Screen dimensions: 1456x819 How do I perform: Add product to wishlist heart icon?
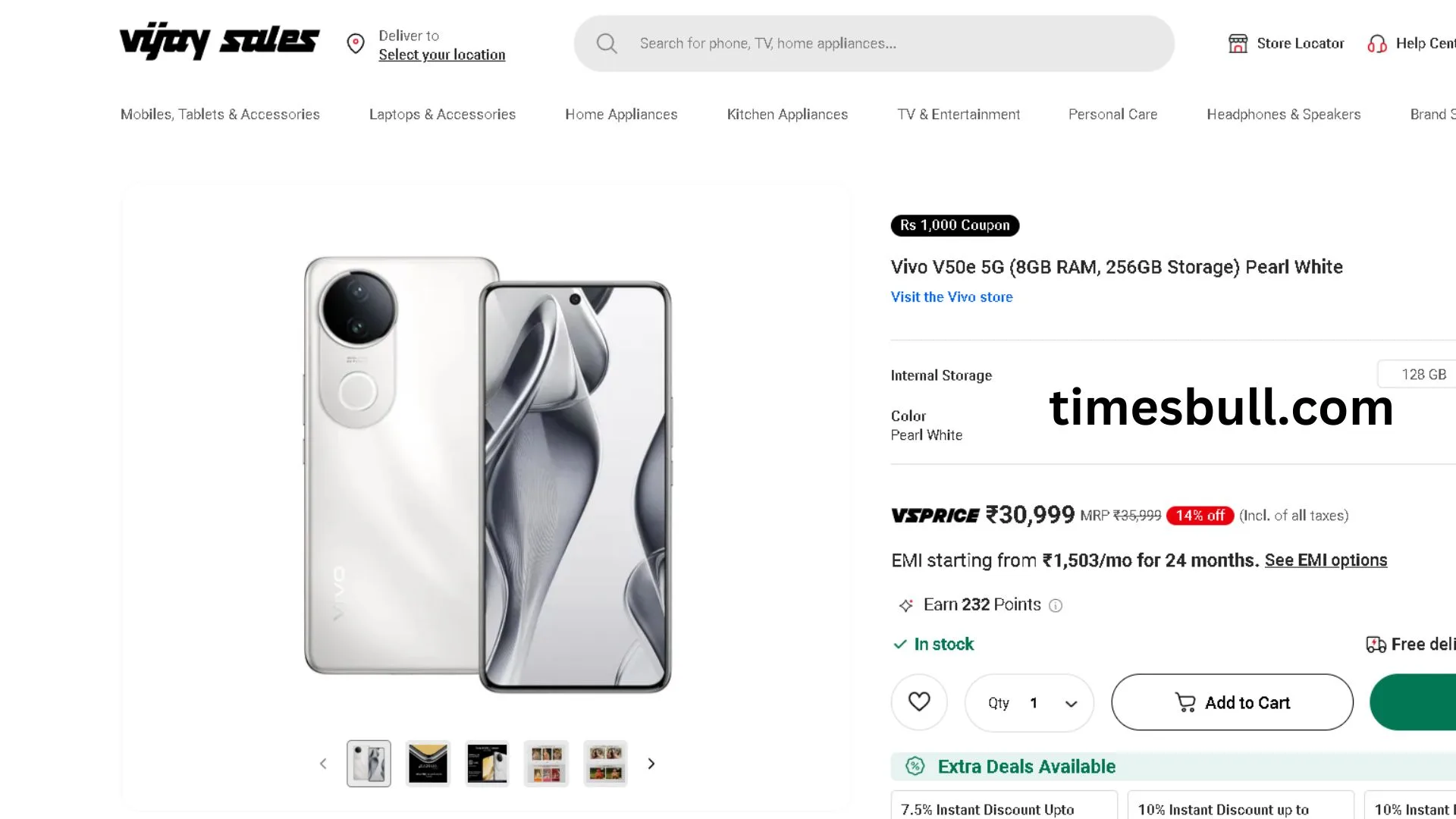click(x=919, y=702)
